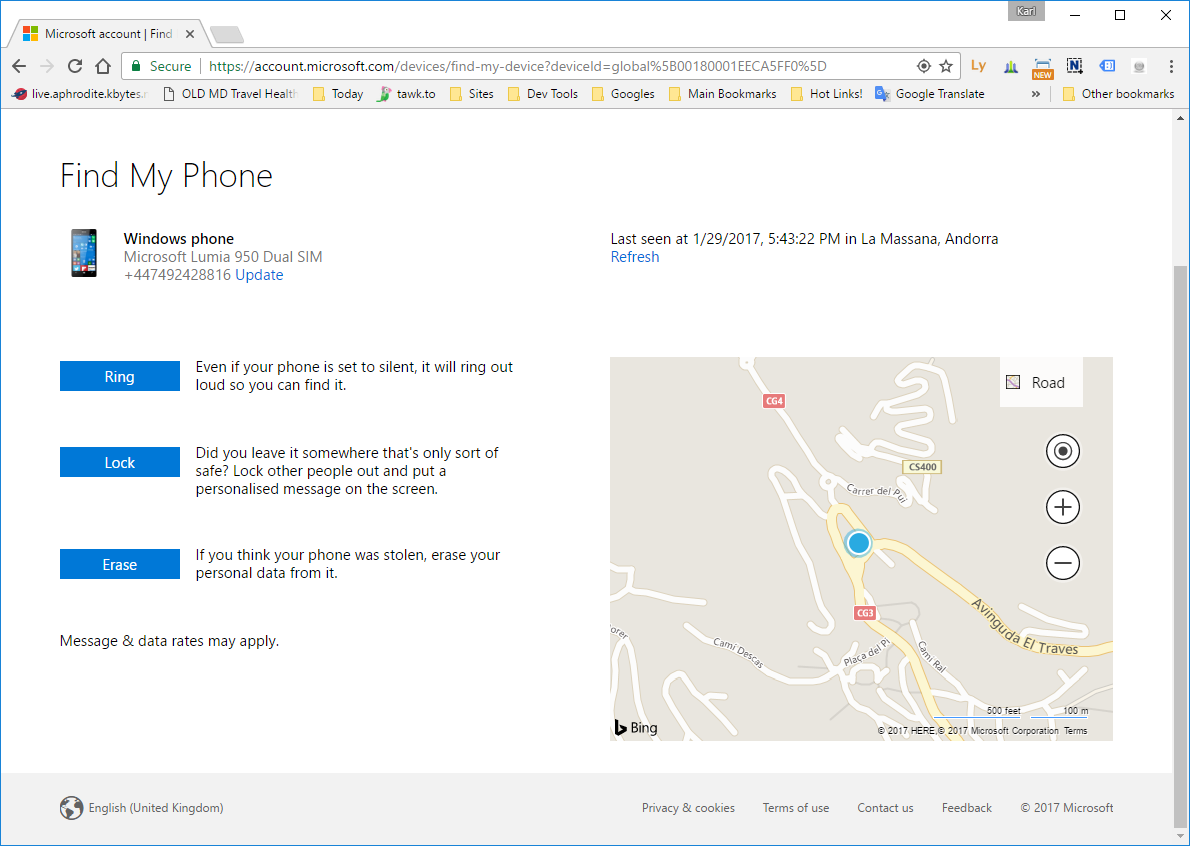Click the Update phone number link
The width and height of the screenshot is (1190, 846).
point(259,275)
